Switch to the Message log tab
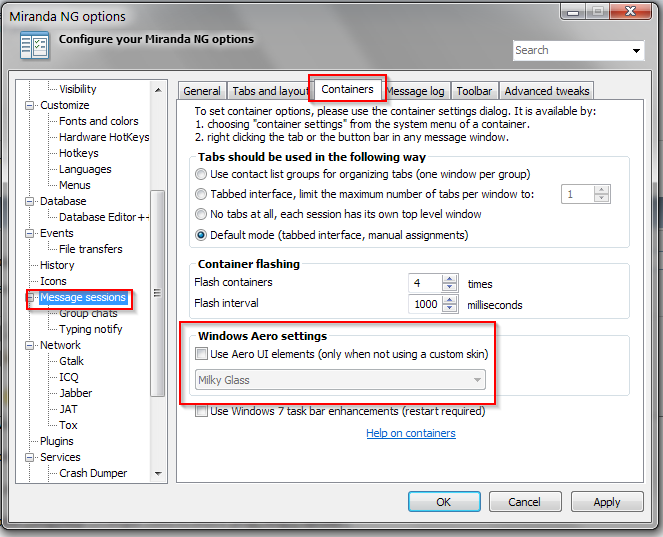 (416, 91)
